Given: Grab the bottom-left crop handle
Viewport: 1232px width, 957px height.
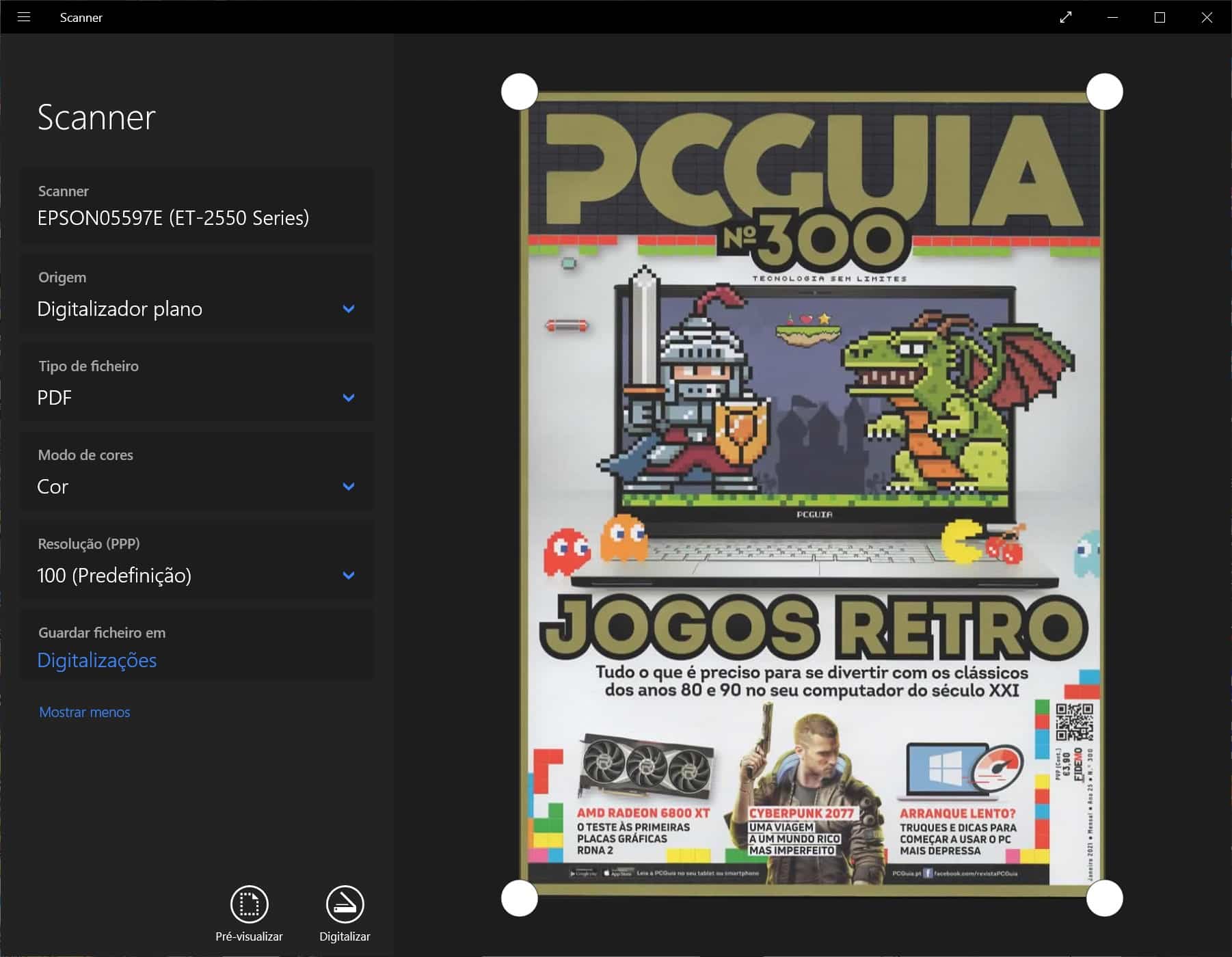Looking at the screenshot, I should tap(520, 898).
